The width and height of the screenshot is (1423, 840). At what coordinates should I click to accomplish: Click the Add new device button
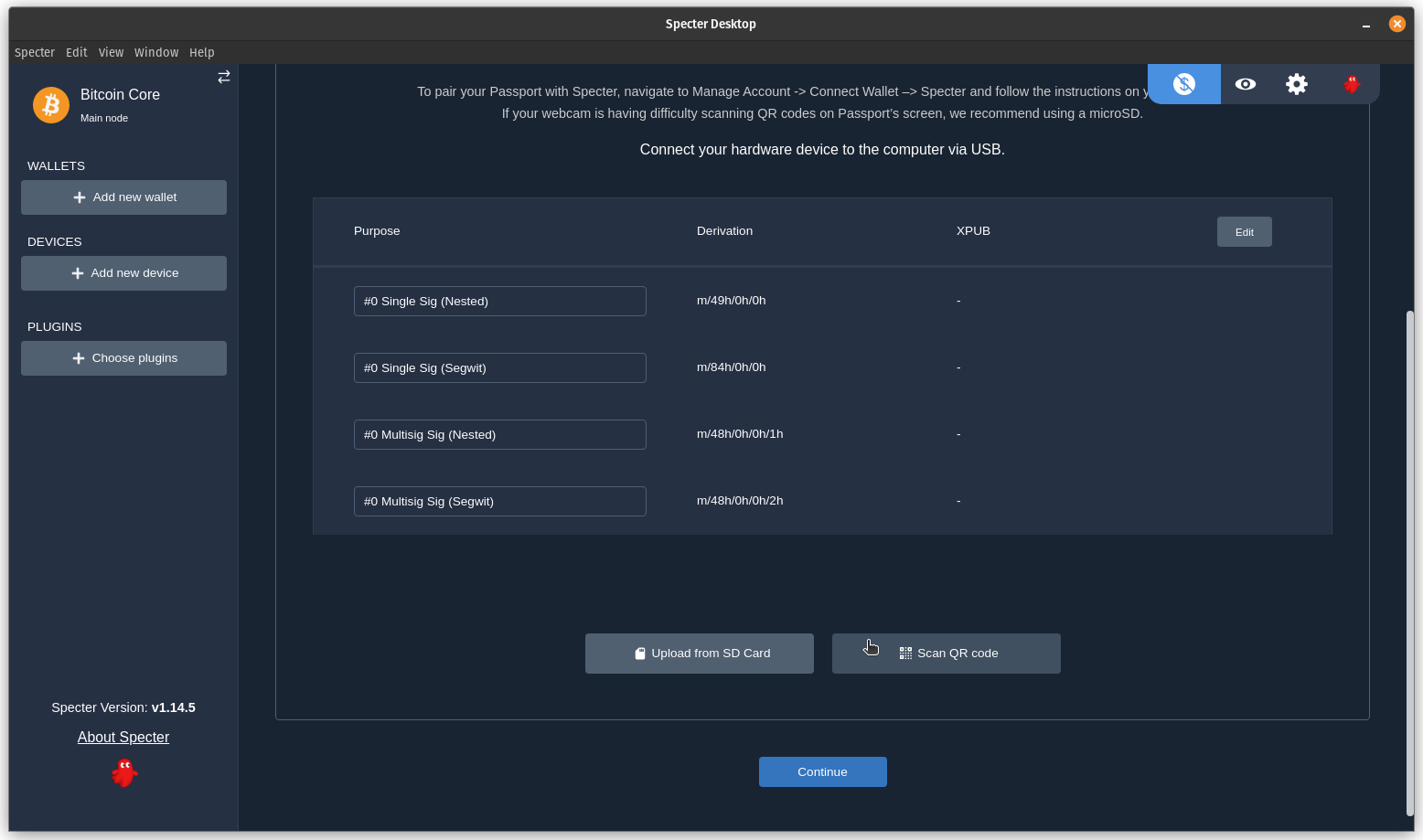tap(123, 273)
